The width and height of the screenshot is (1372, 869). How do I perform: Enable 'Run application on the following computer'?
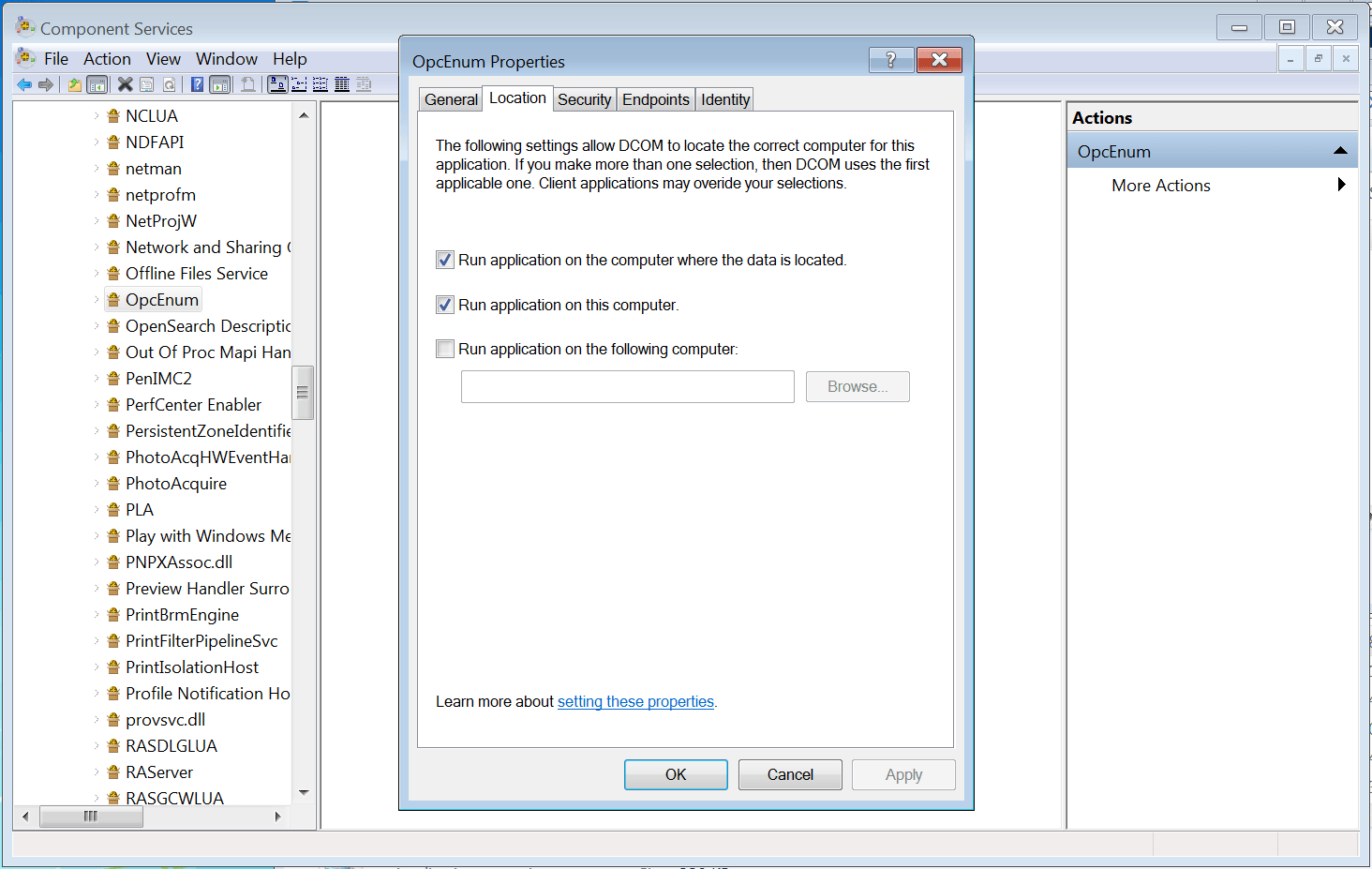(445, 349)
